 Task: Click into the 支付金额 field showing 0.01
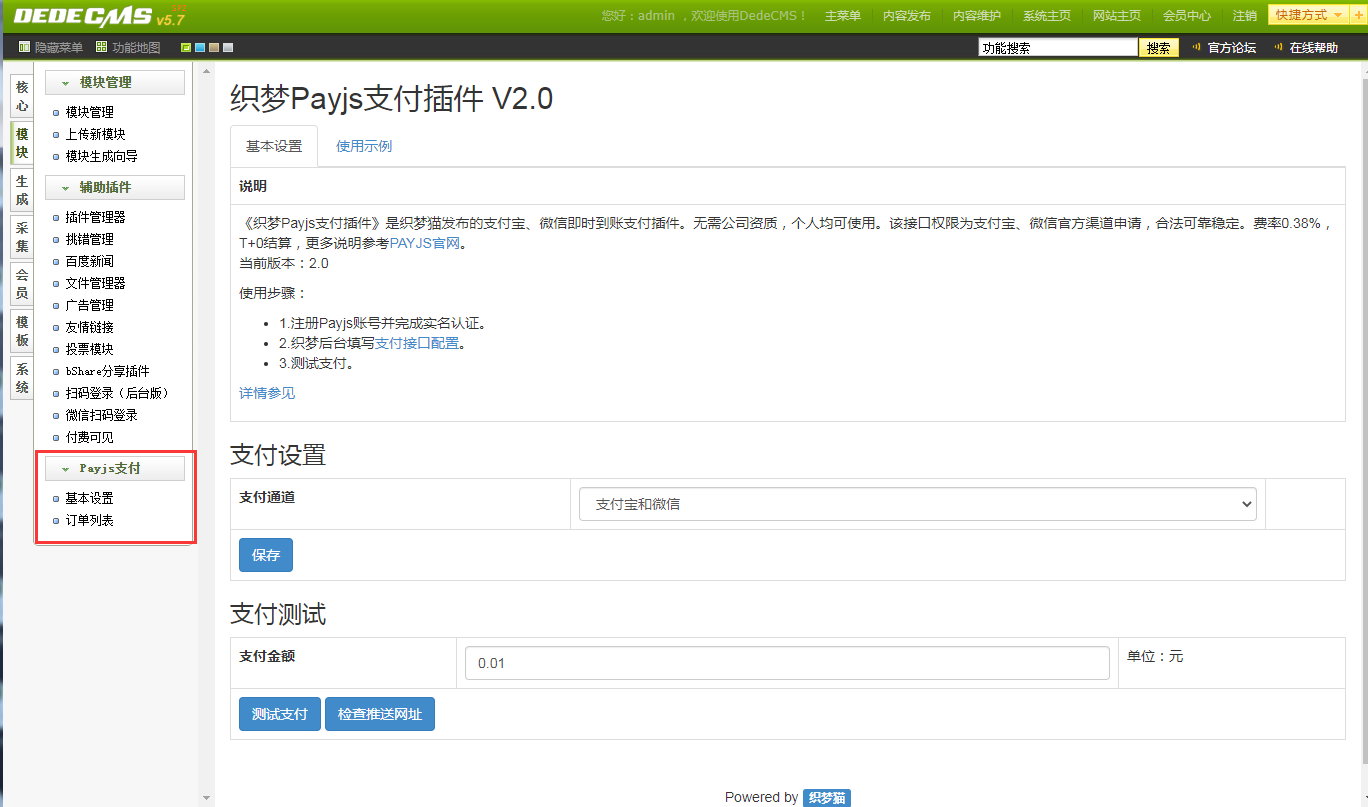tap(787, 663)
